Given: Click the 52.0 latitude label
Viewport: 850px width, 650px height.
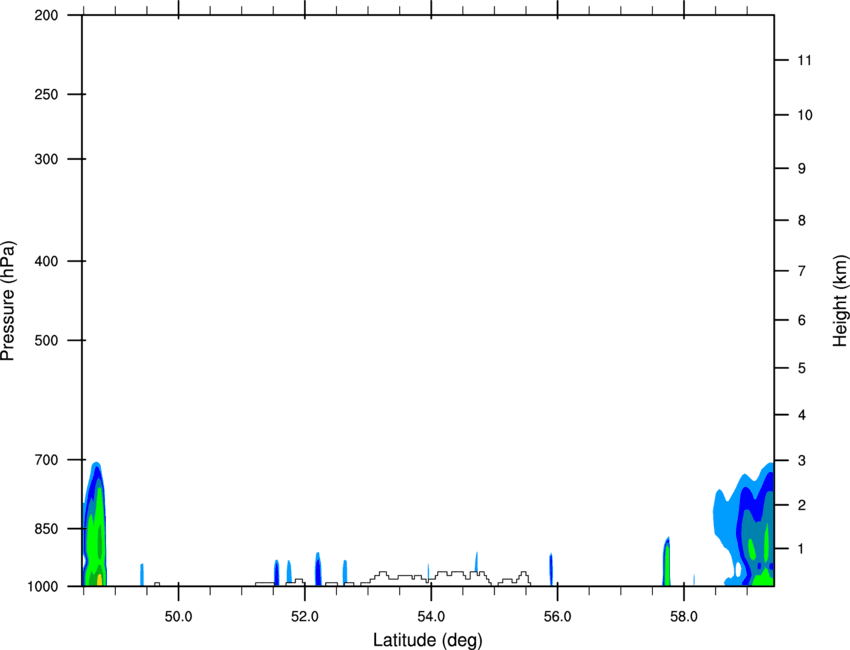Looking at the screenshot, I should click(305, 617).
